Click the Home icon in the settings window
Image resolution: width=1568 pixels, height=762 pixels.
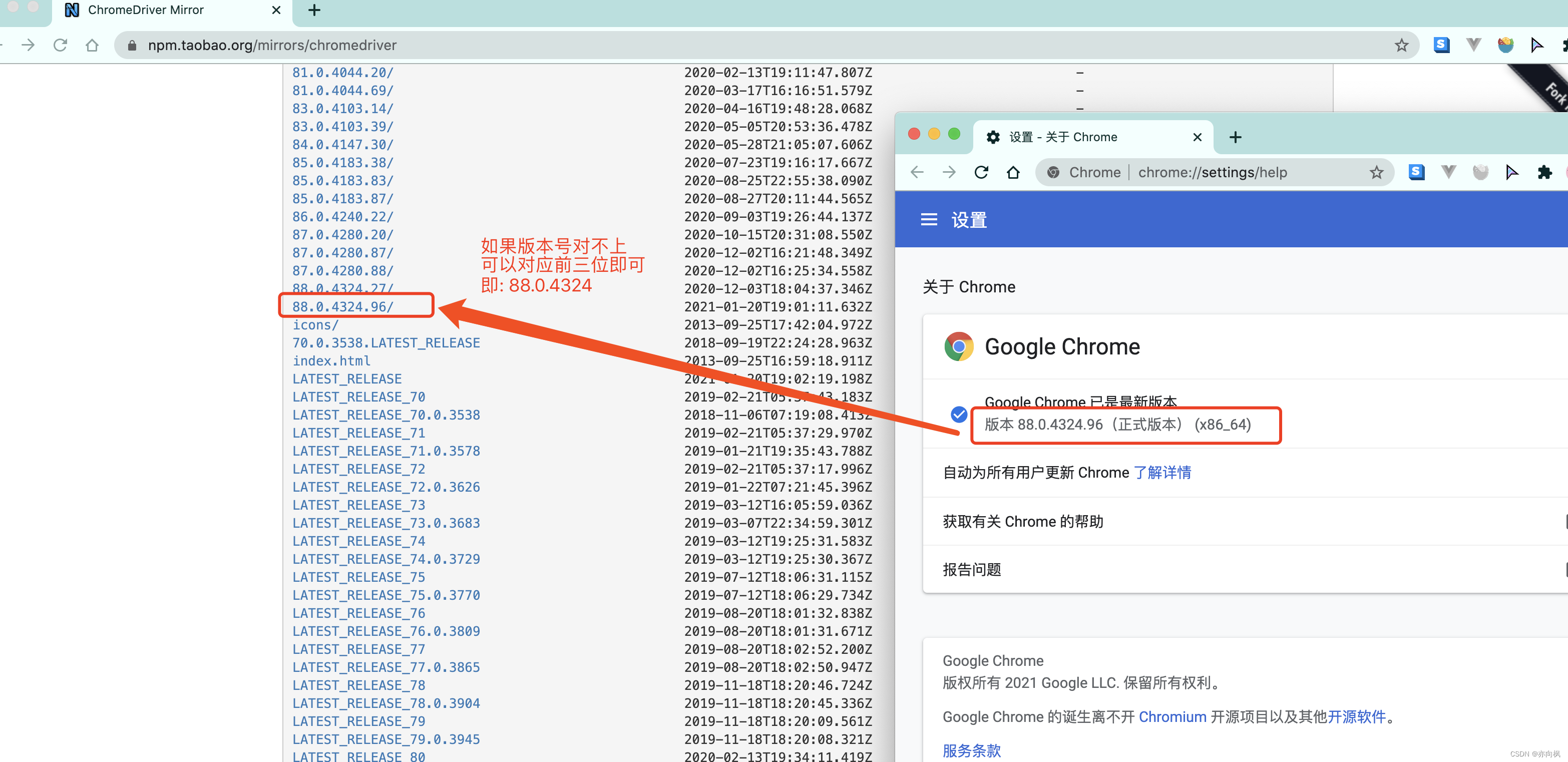click(x=1013, y=172)
